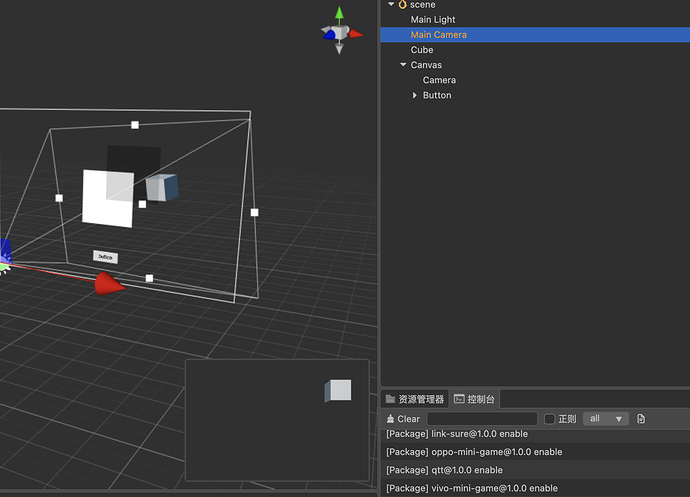This screenshot has height=497, width=690.
Task: Select the Cube node
Action: pyautogui.click(x=422, y=50)
